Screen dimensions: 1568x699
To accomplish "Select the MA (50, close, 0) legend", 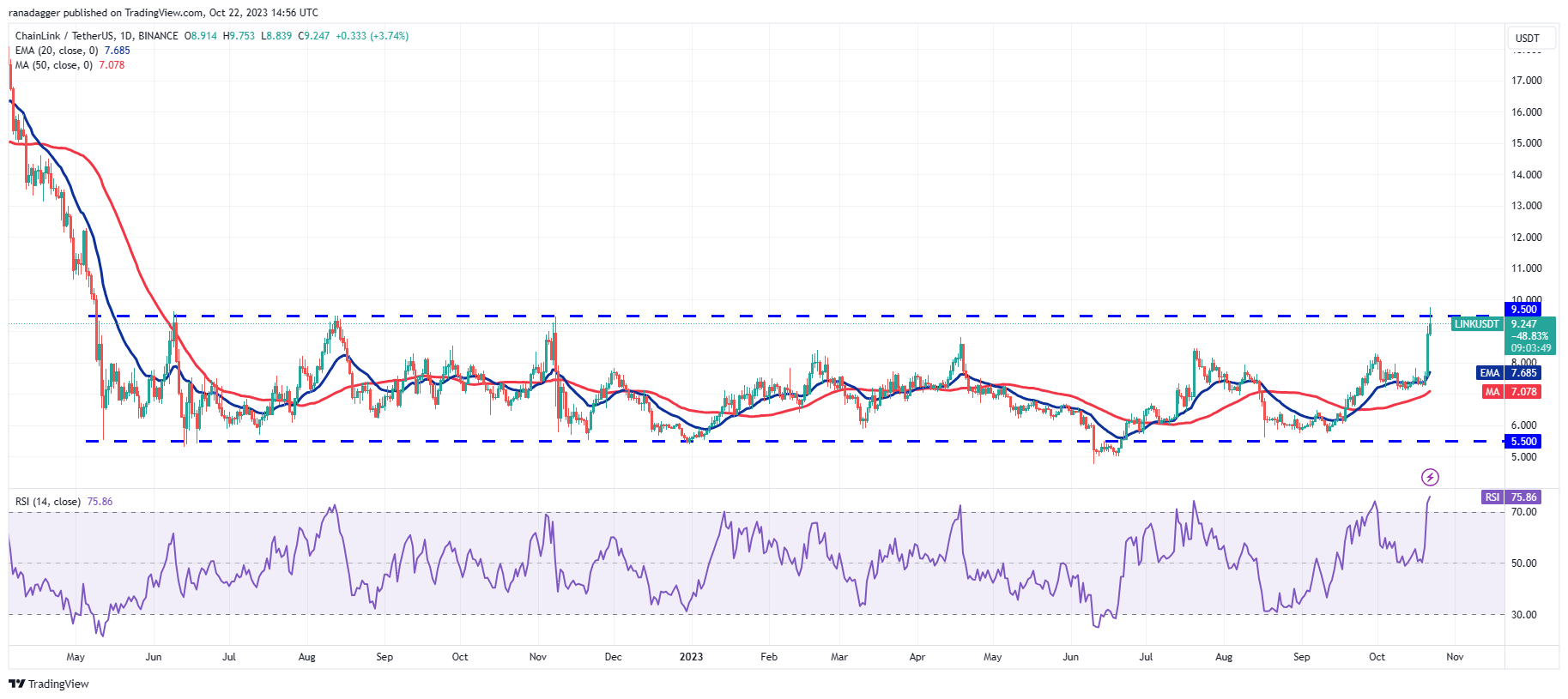I will 53,65.
